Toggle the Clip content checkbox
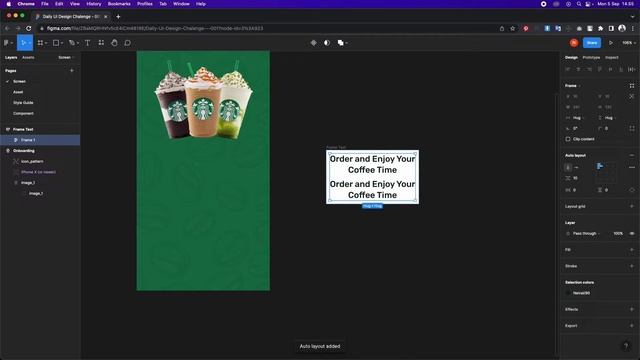Image resolution: width=640 pixels, height=360 pixels. [x=568, y=139]
